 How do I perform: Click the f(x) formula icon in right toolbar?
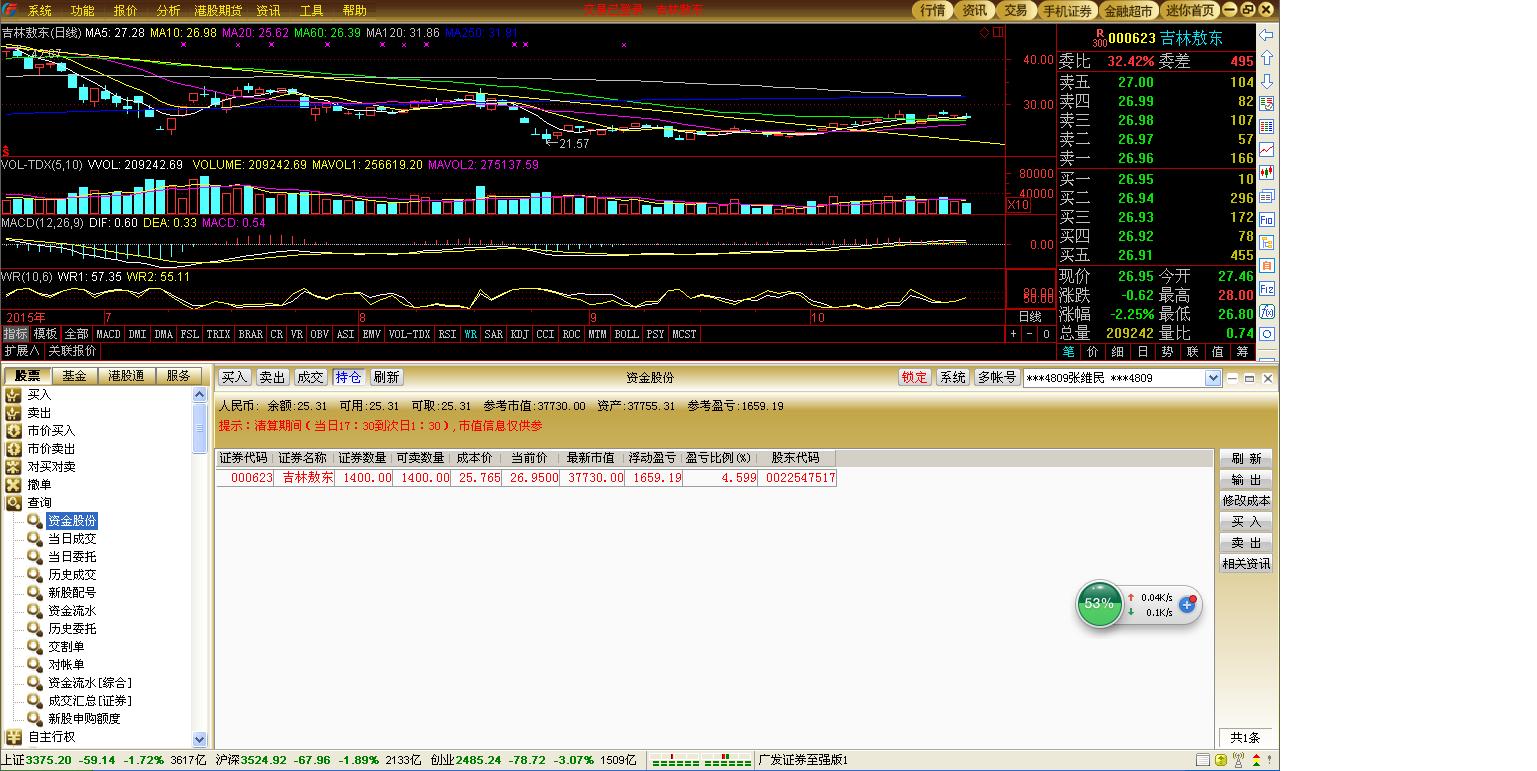tap(1267, 311)
